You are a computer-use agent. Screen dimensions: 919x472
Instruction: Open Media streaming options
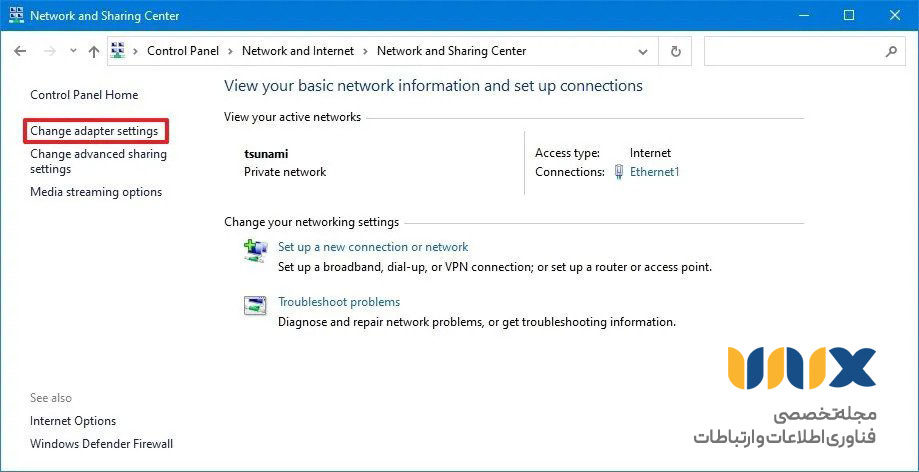[96, 192]
